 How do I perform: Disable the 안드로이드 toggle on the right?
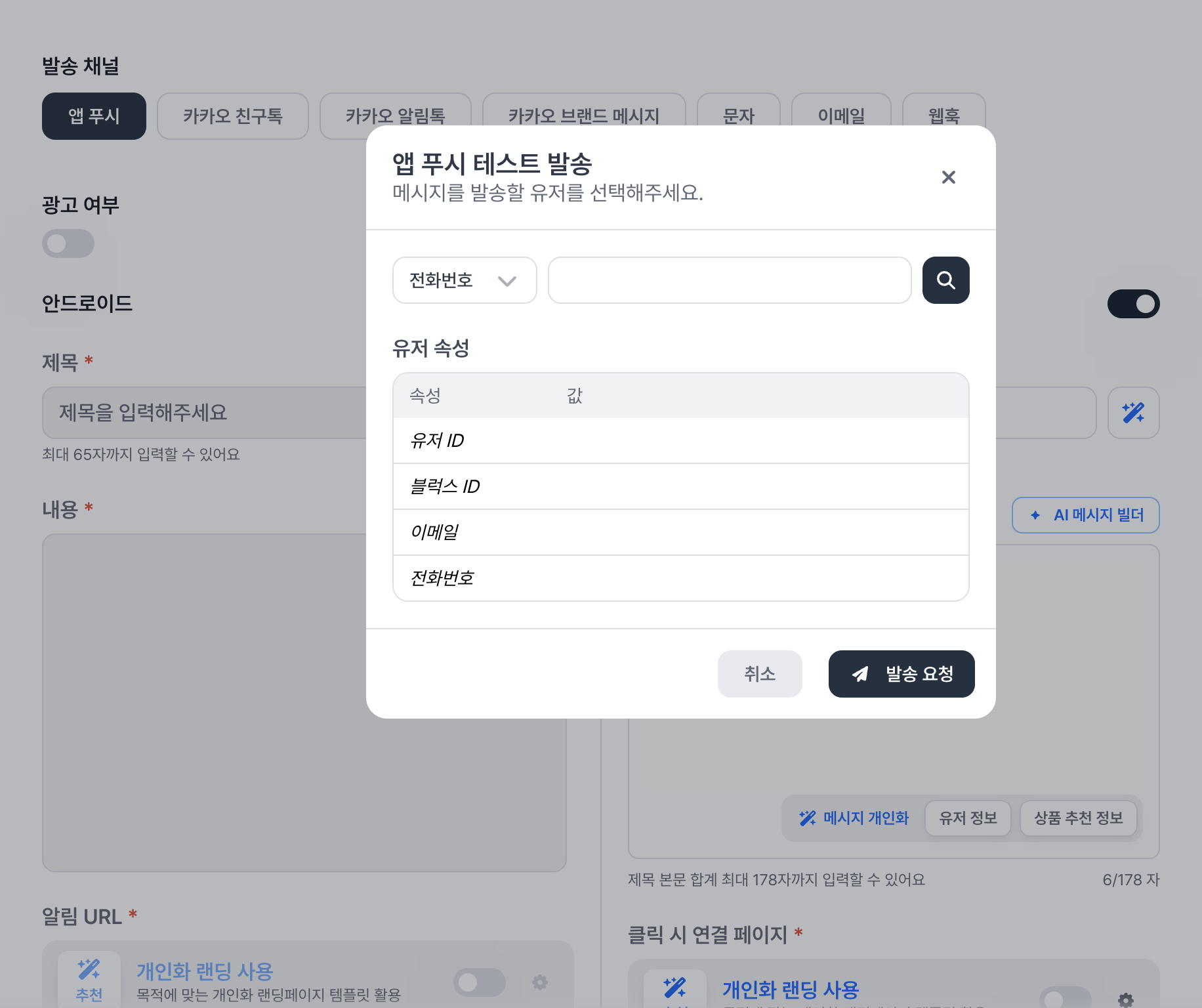click(x=1134, y=304)
